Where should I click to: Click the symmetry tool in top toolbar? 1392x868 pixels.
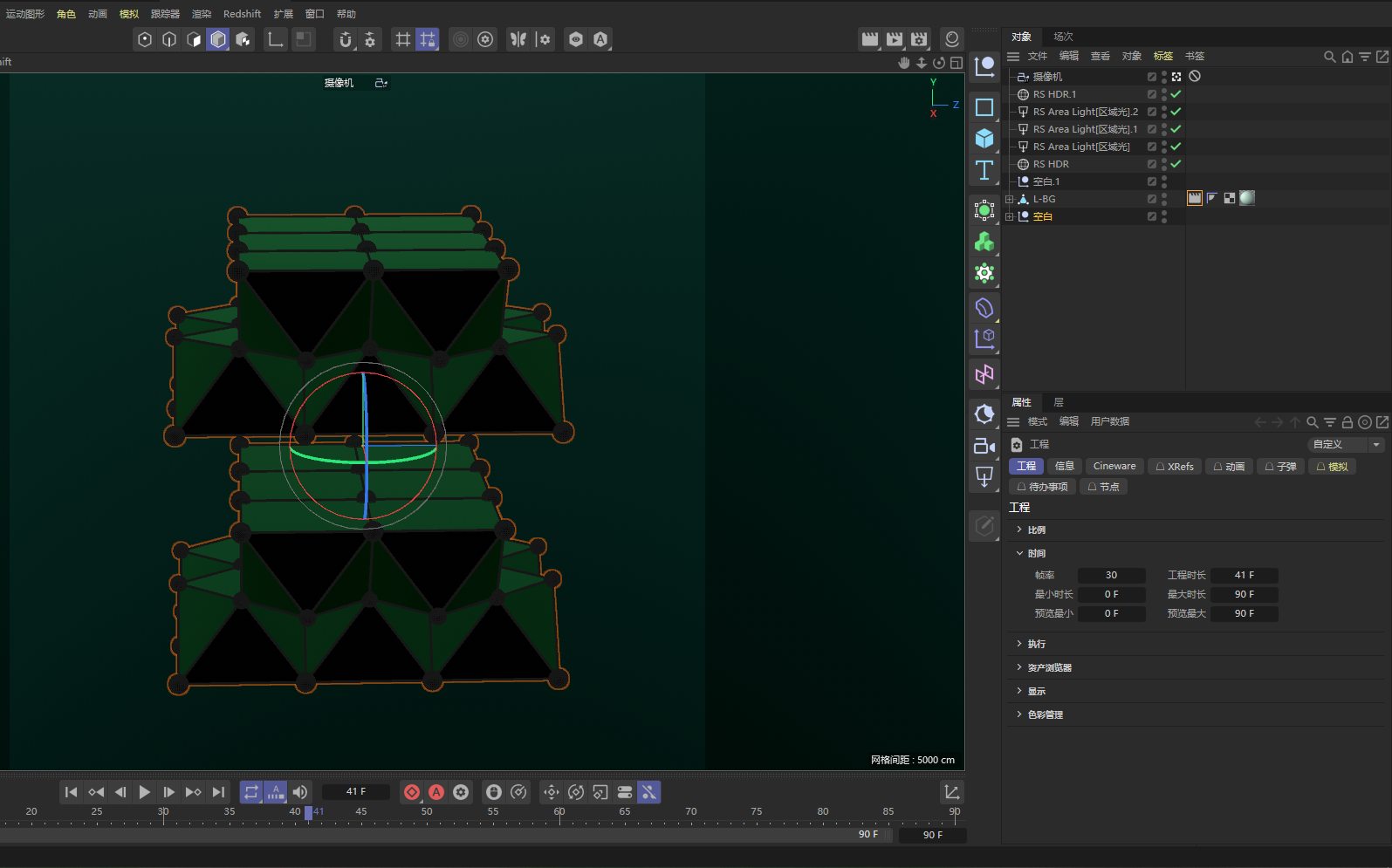click(519, 39)
